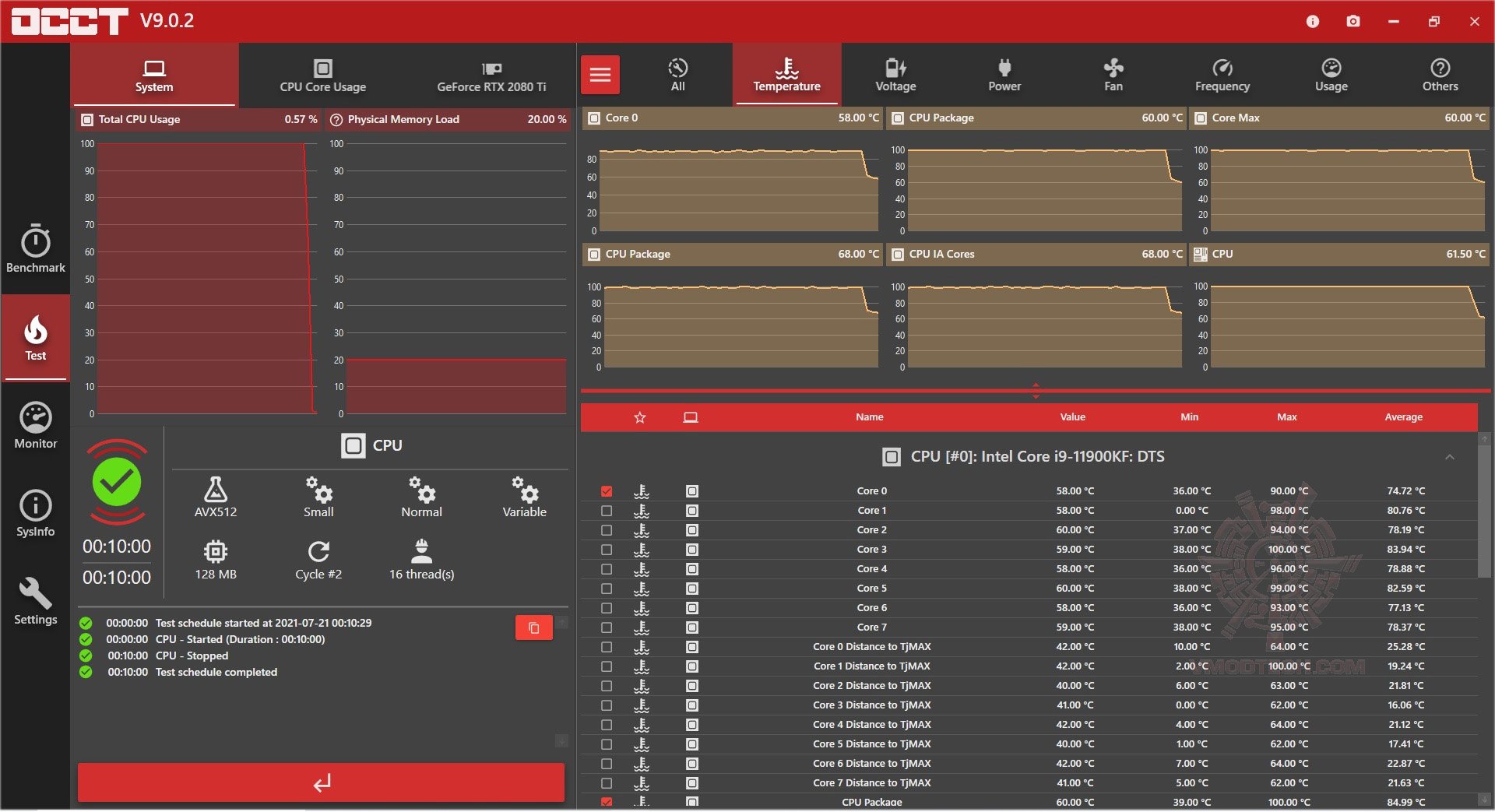Select AVX512 instruction set option
1495x812 pixels.
[216, 497]
